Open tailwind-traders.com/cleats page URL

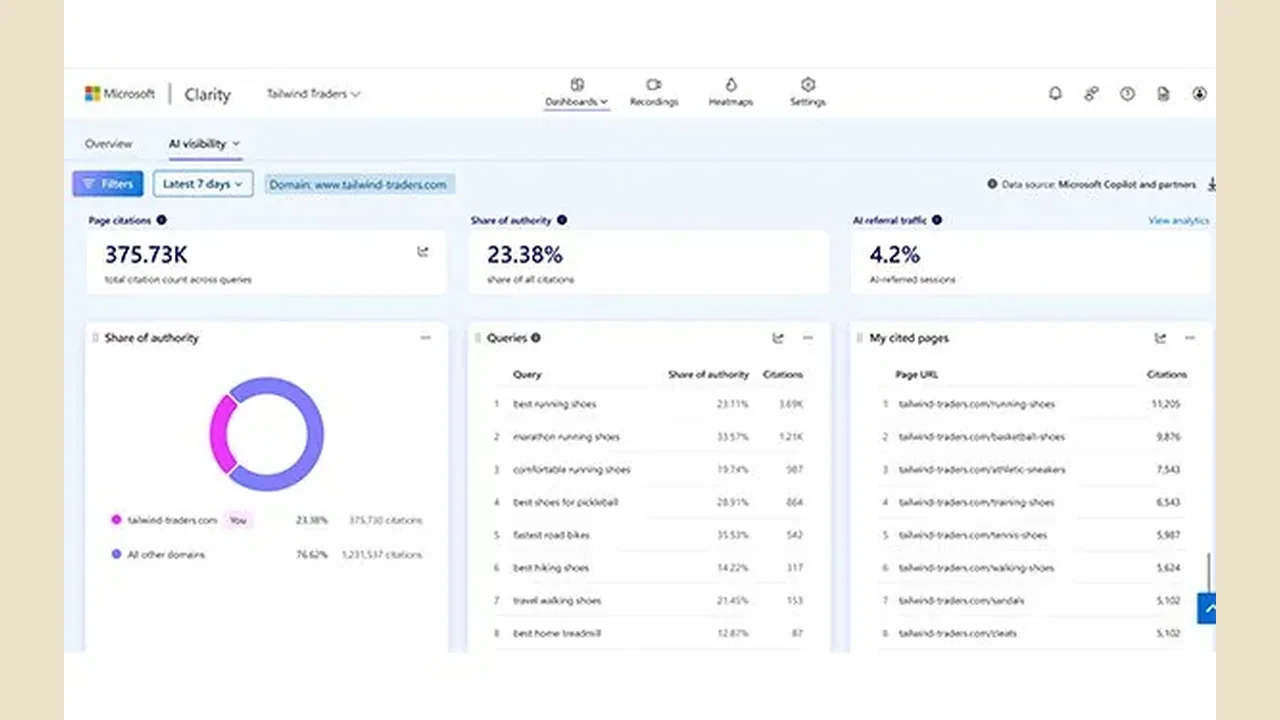tap(958, 633)
